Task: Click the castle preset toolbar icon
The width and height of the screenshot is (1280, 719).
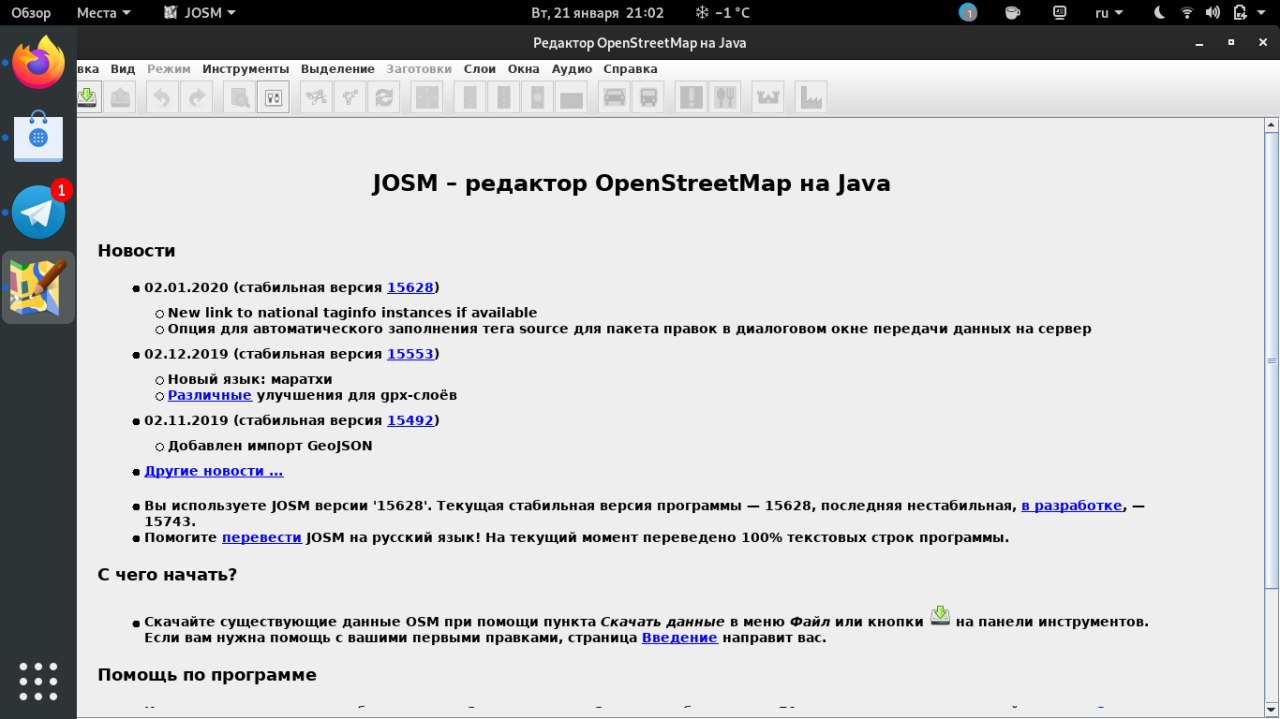Action: click(x=768, y=97)
